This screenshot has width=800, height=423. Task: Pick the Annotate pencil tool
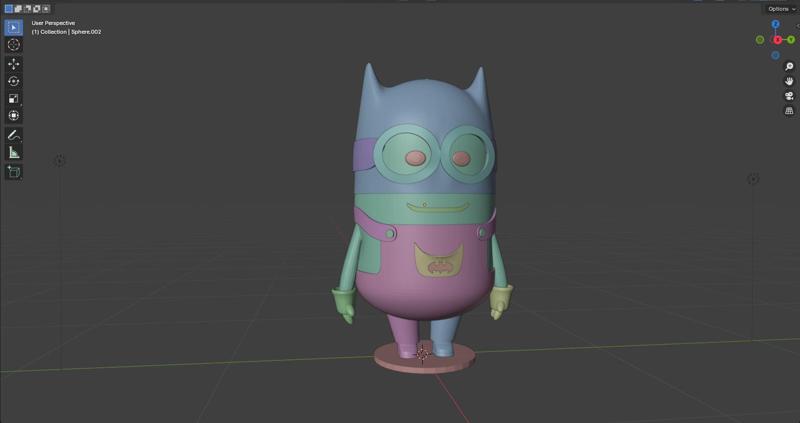pyautogui.click(x=14, y=135)
